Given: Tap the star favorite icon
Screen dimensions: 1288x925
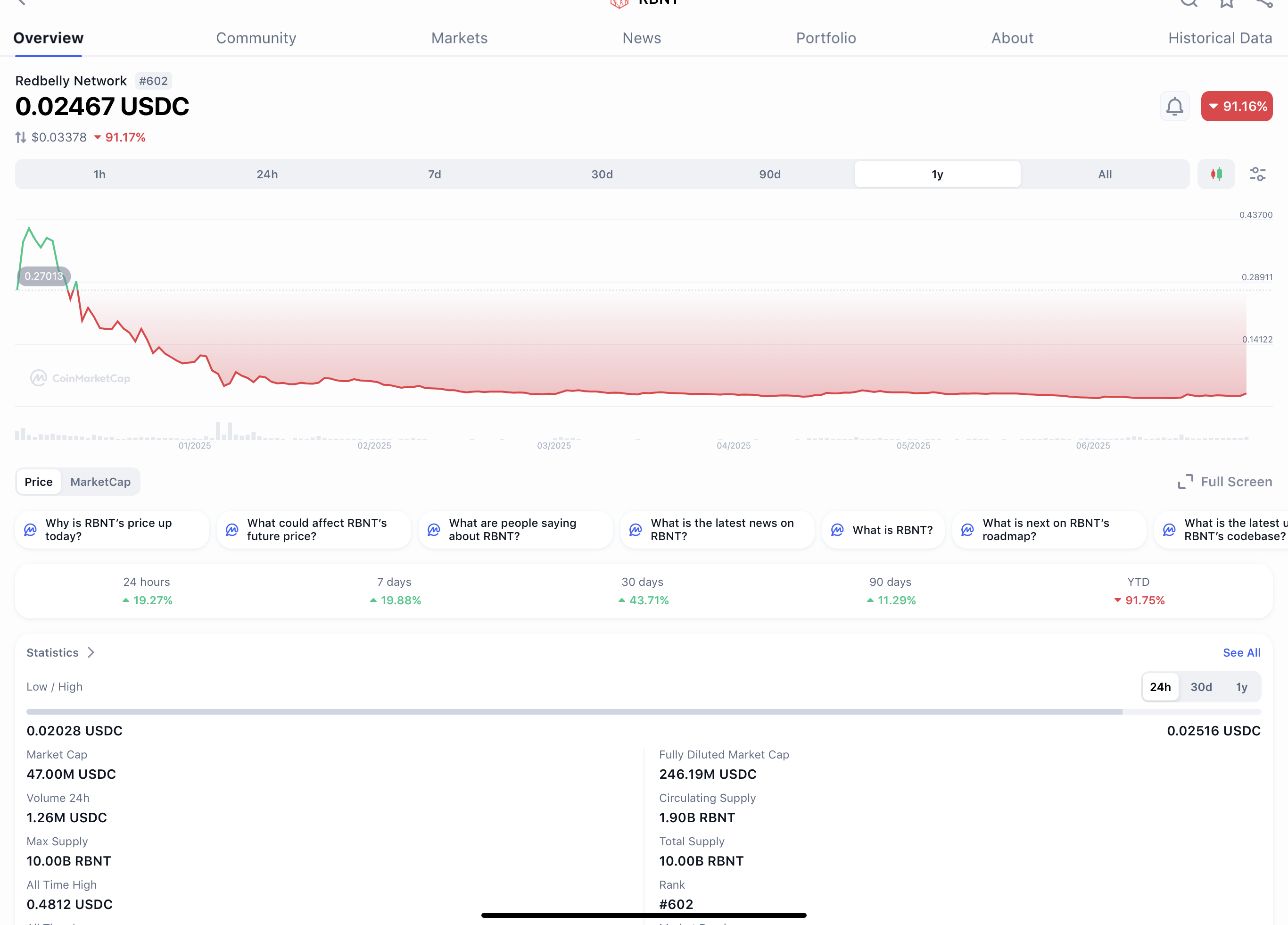Looking at the screenshot, I should (x=1226, y=3).
